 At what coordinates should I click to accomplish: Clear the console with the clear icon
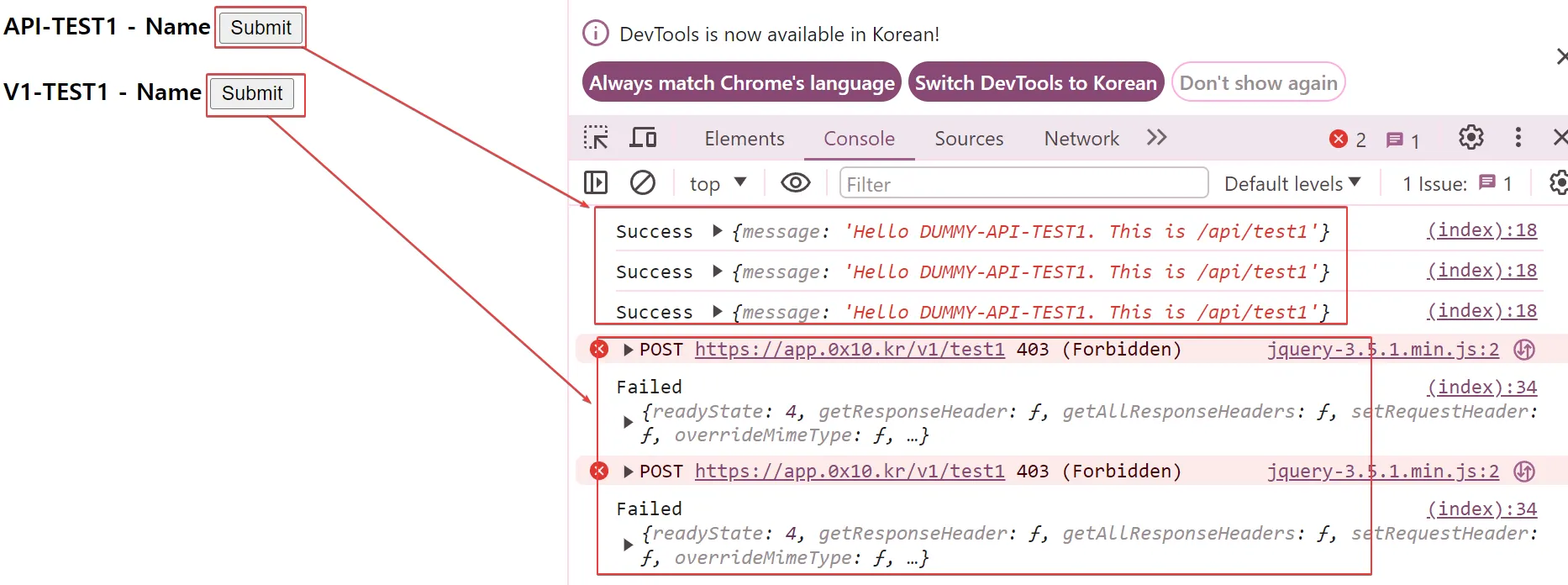(643, 183)
